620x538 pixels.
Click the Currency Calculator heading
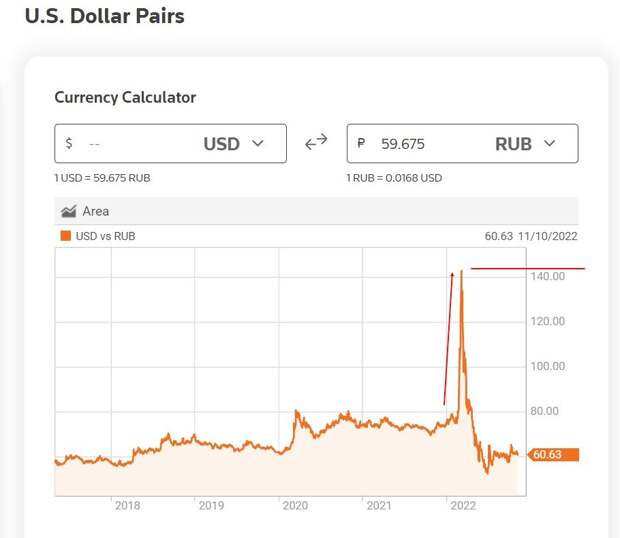125,98
